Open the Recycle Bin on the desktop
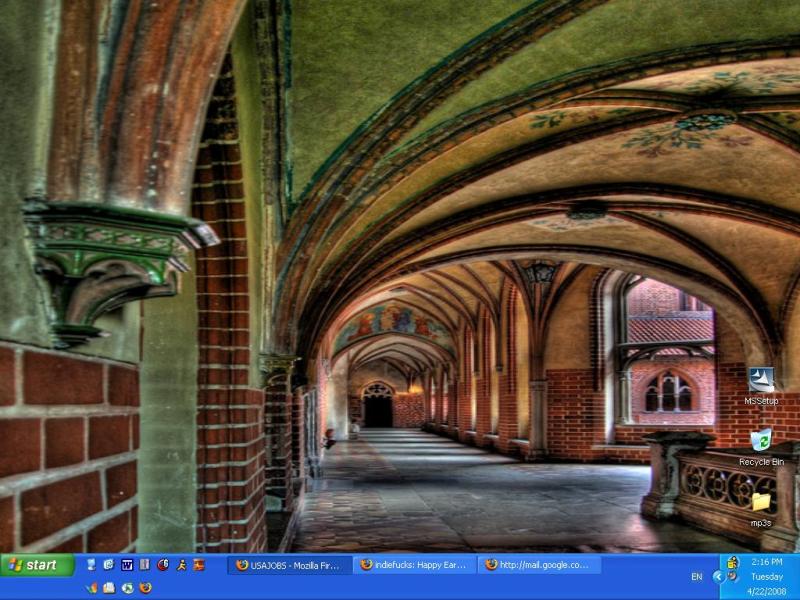The height and width of the screenshot is (600, 800). [x=761, y=441]
